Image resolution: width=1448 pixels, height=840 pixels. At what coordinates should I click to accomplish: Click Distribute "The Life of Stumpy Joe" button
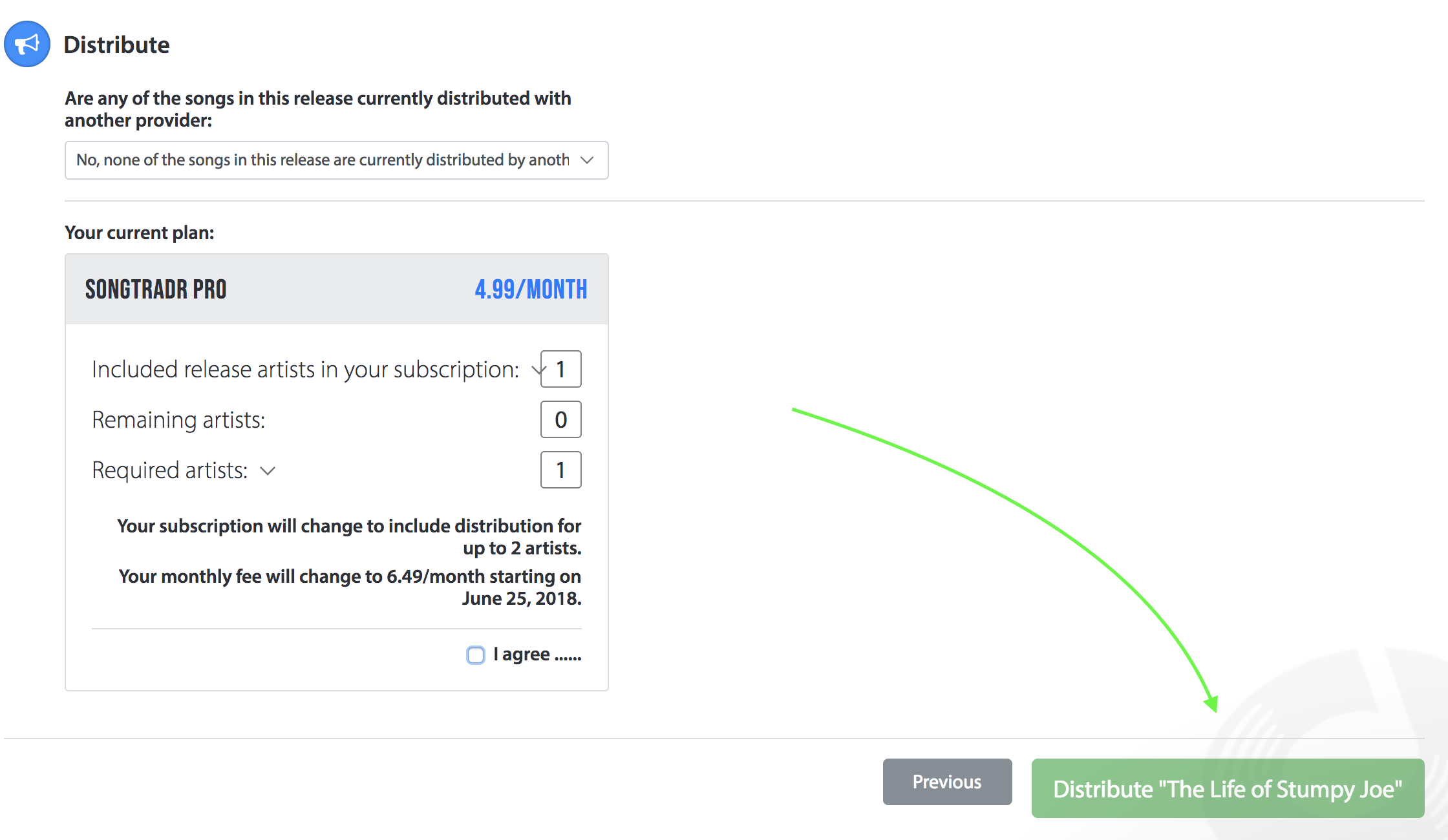[x=1228, y=788]
